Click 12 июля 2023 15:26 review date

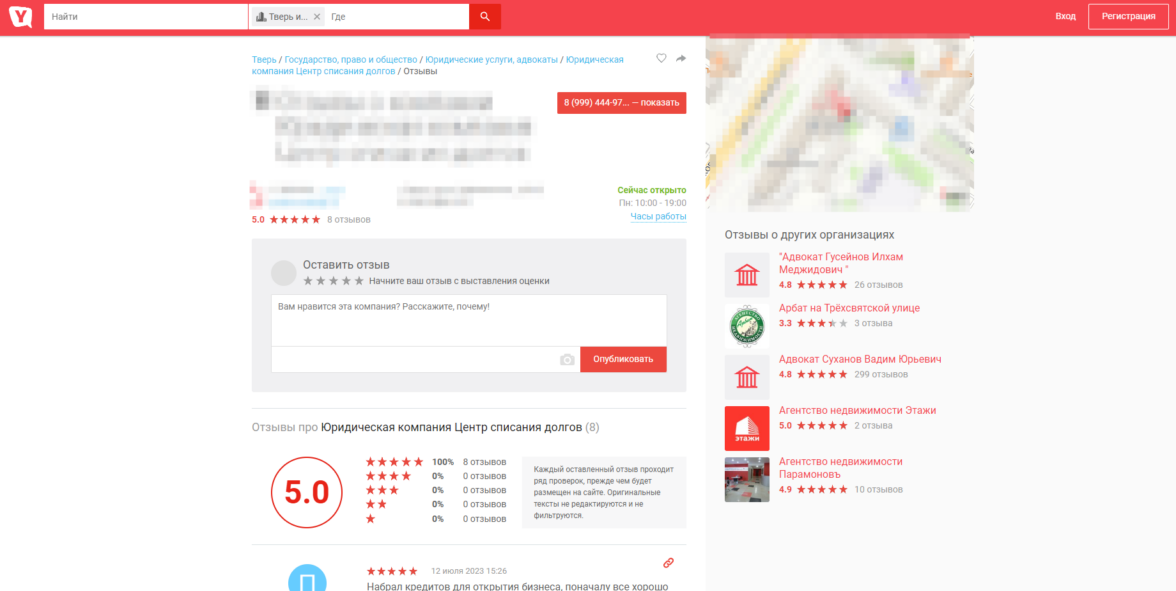(x=469, y=572)
